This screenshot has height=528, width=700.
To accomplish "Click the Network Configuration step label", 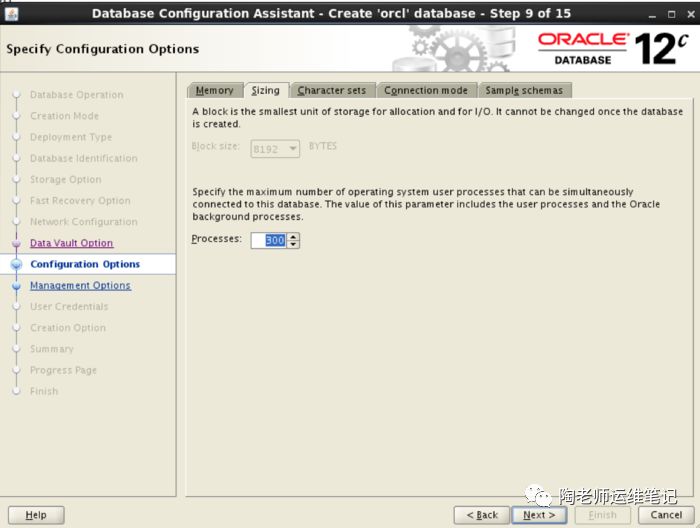I will [83, 222].
